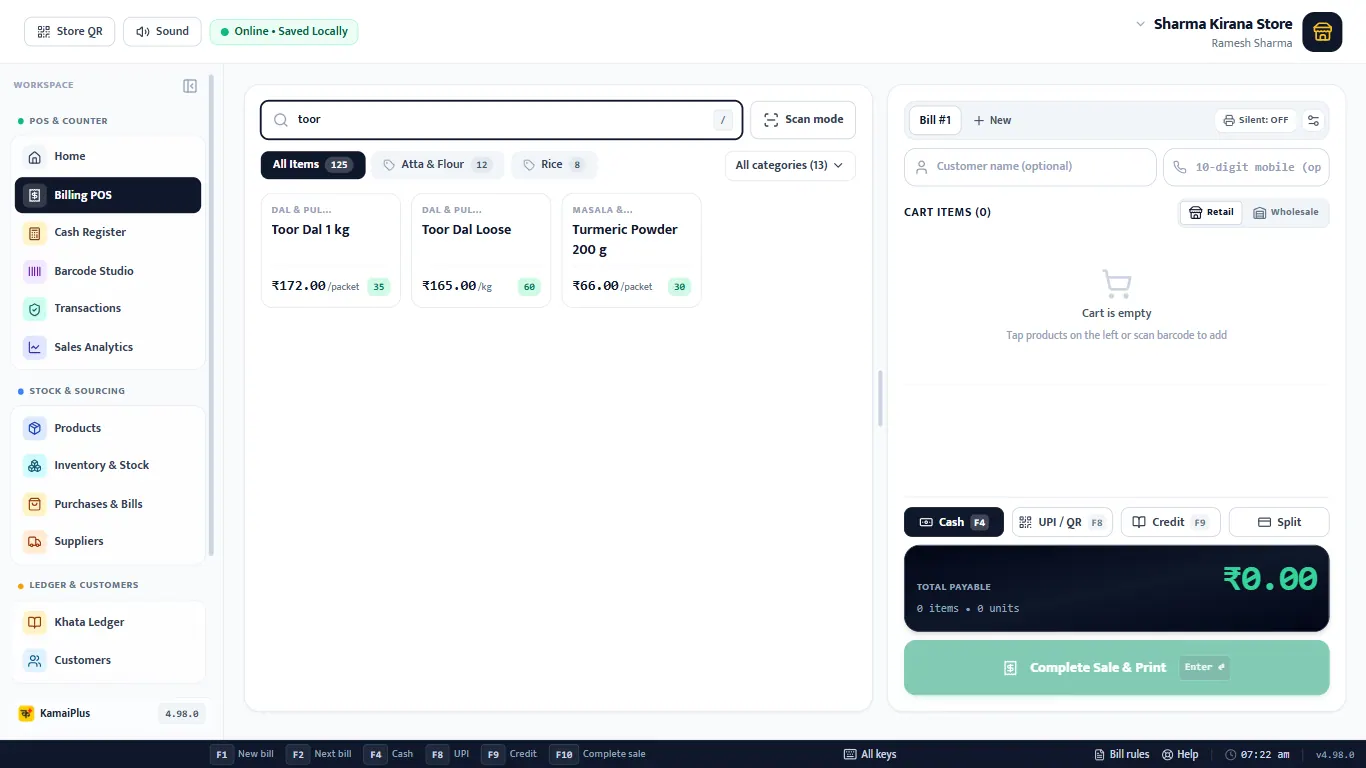Select the Bill #1 tab
Screen dimensions: 1366x768
(935, 120)
